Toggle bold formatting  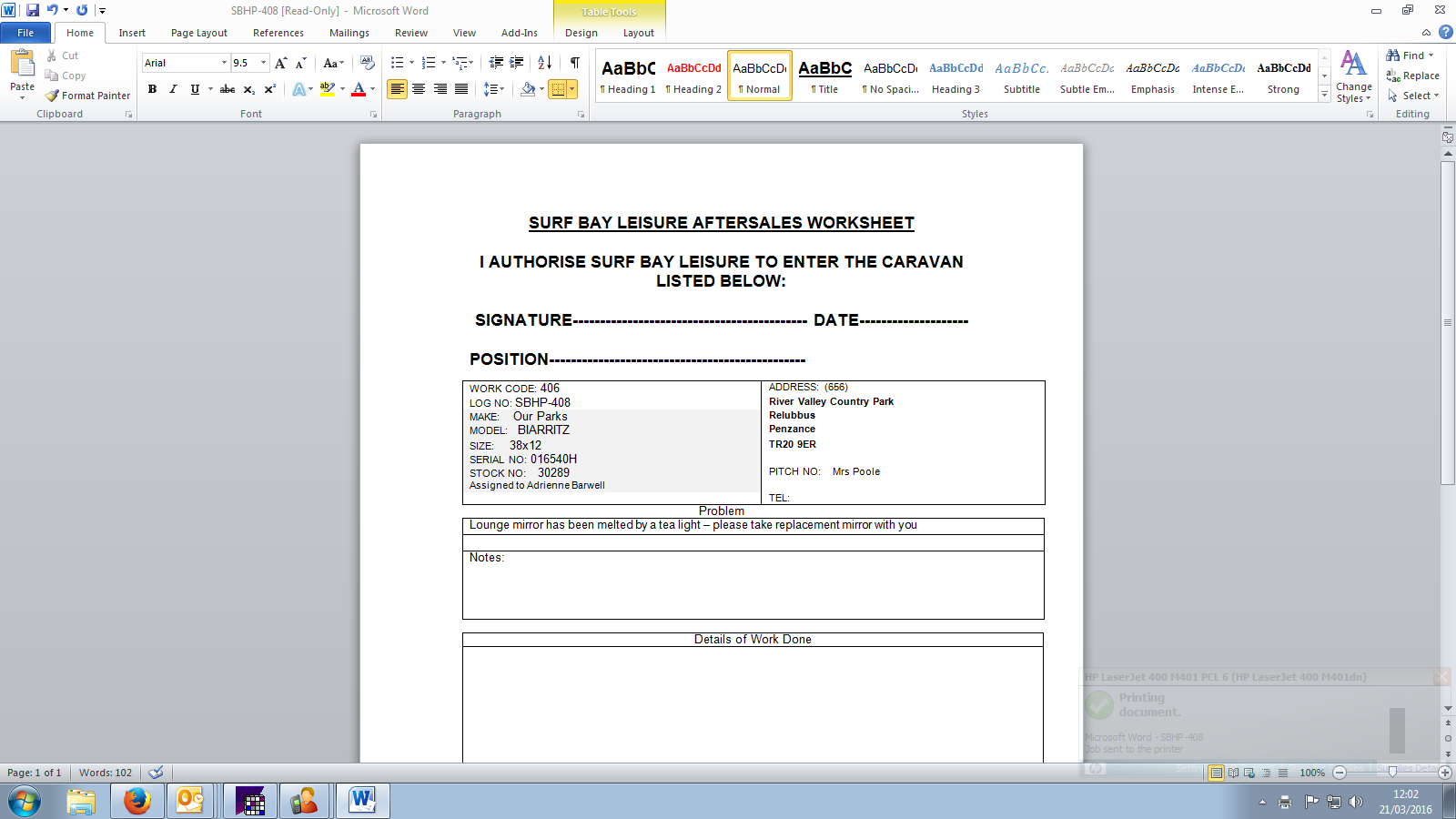(x=152, y=89)
